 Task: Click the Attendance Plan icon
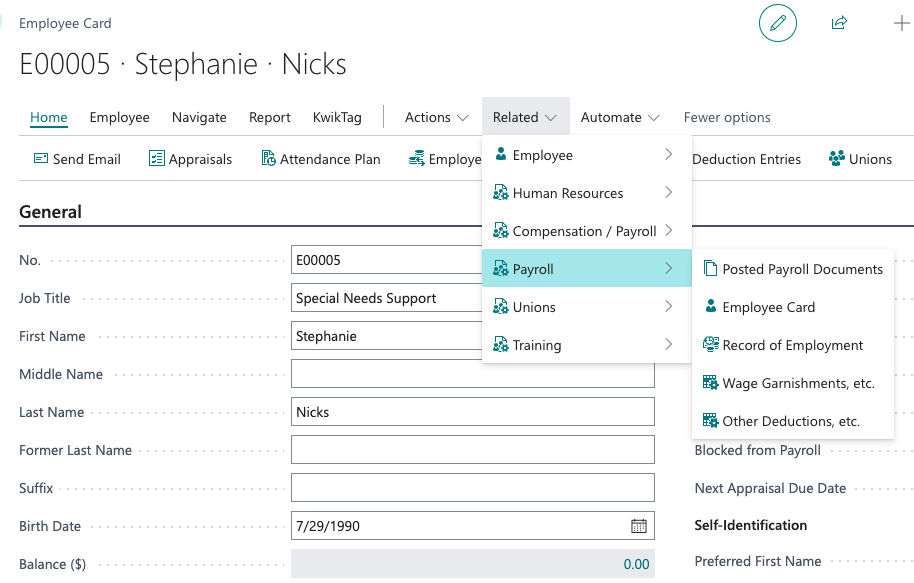(x=268, y=159)
